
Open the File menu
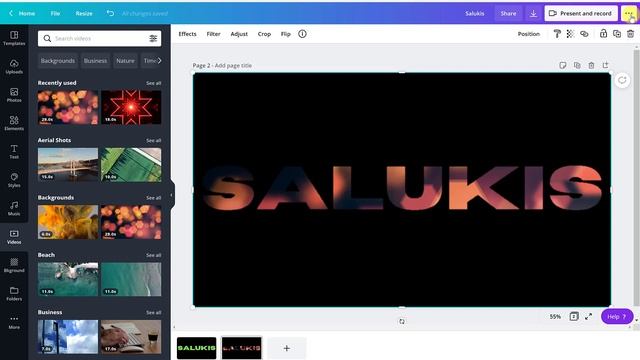55,13
